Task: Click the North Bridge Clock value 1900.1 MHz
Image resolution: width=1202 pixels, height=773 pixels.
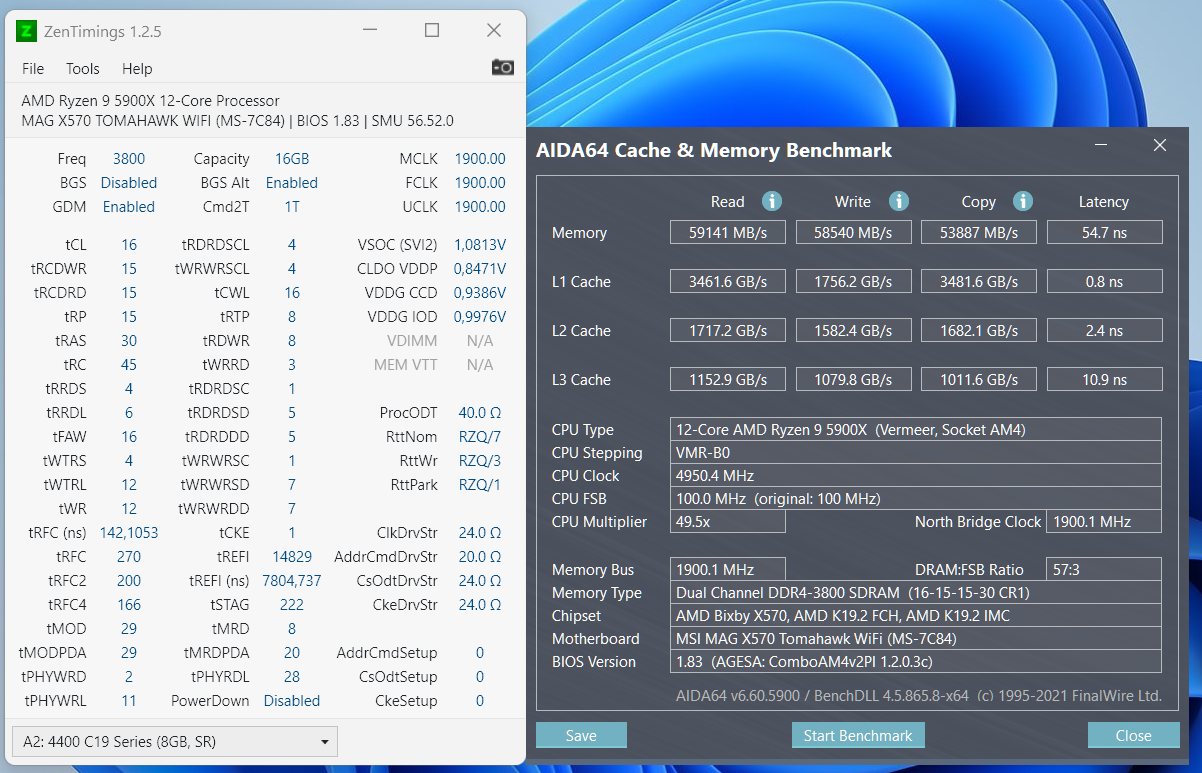Action: pyautogui.click(x=1104, y=521)
